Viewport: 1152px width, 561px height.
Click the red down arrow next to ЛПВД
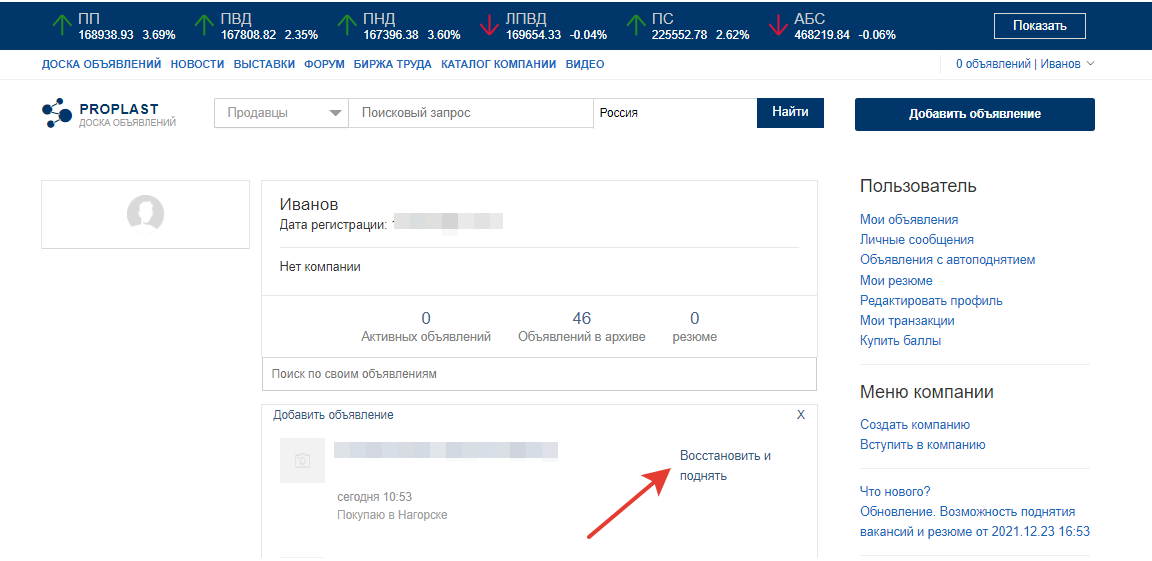pyautogui.click(x=489, y=25)
